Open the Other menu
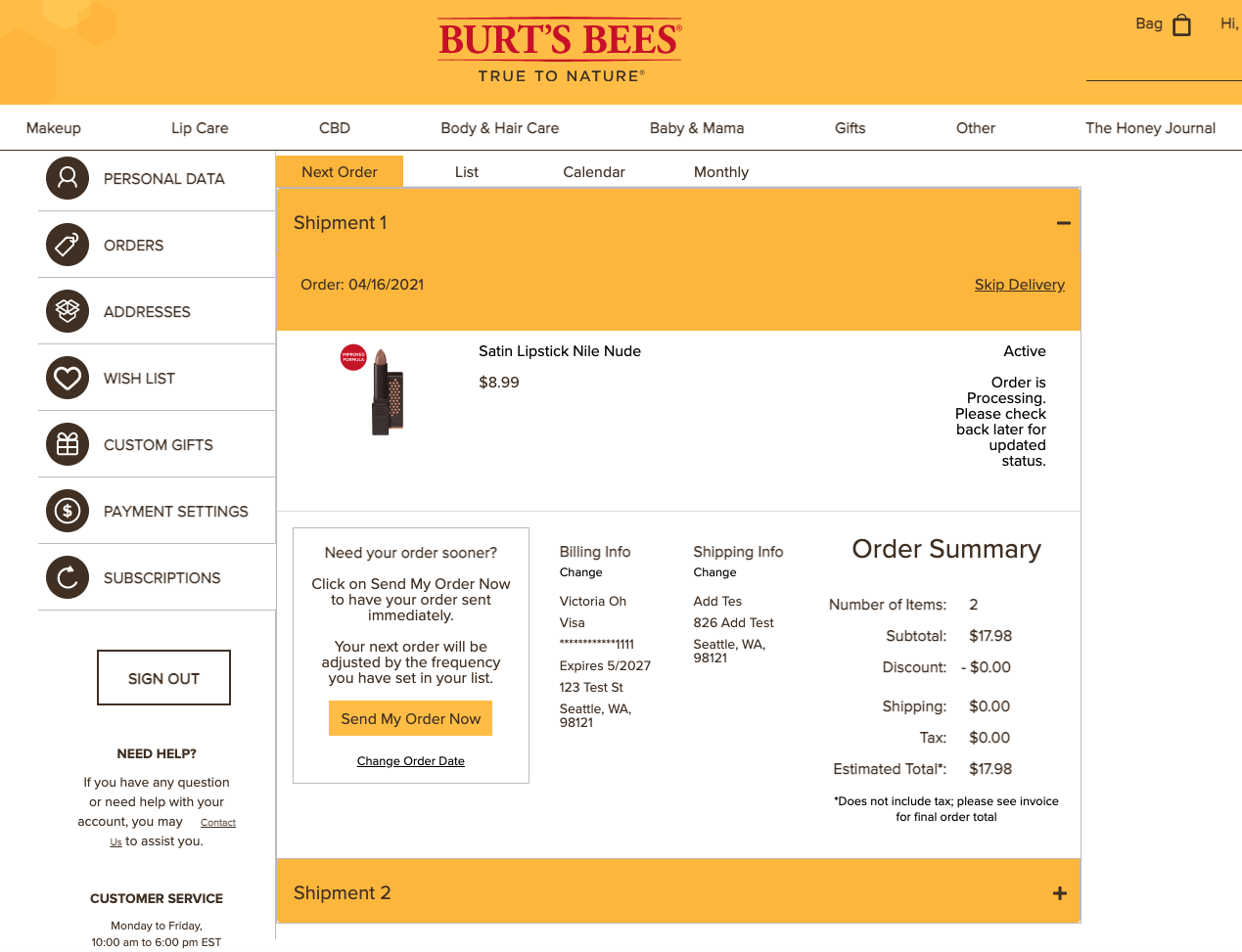This screenshot has height=952, width=1242. (976, 127)
